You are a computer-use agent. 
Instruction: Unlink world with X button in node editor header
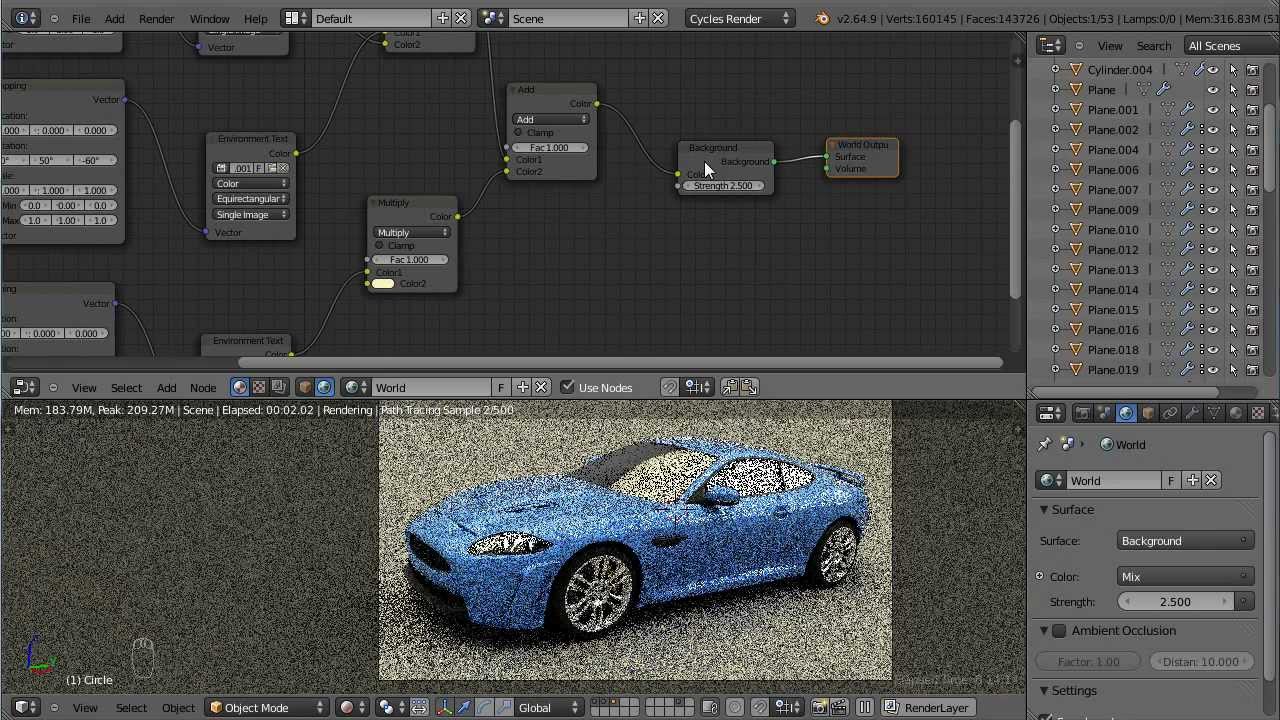pos(541,387)
